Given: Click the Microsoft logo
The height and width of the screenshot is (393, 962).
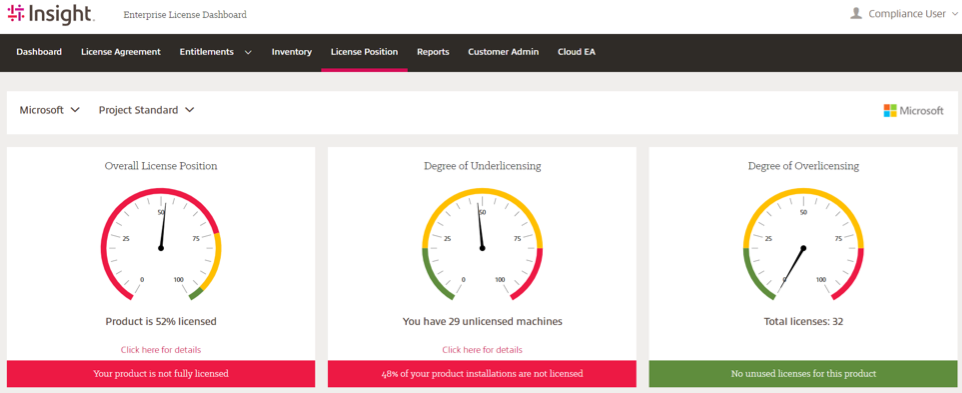Looking at the screenshot, I should [x=914, y=110].
